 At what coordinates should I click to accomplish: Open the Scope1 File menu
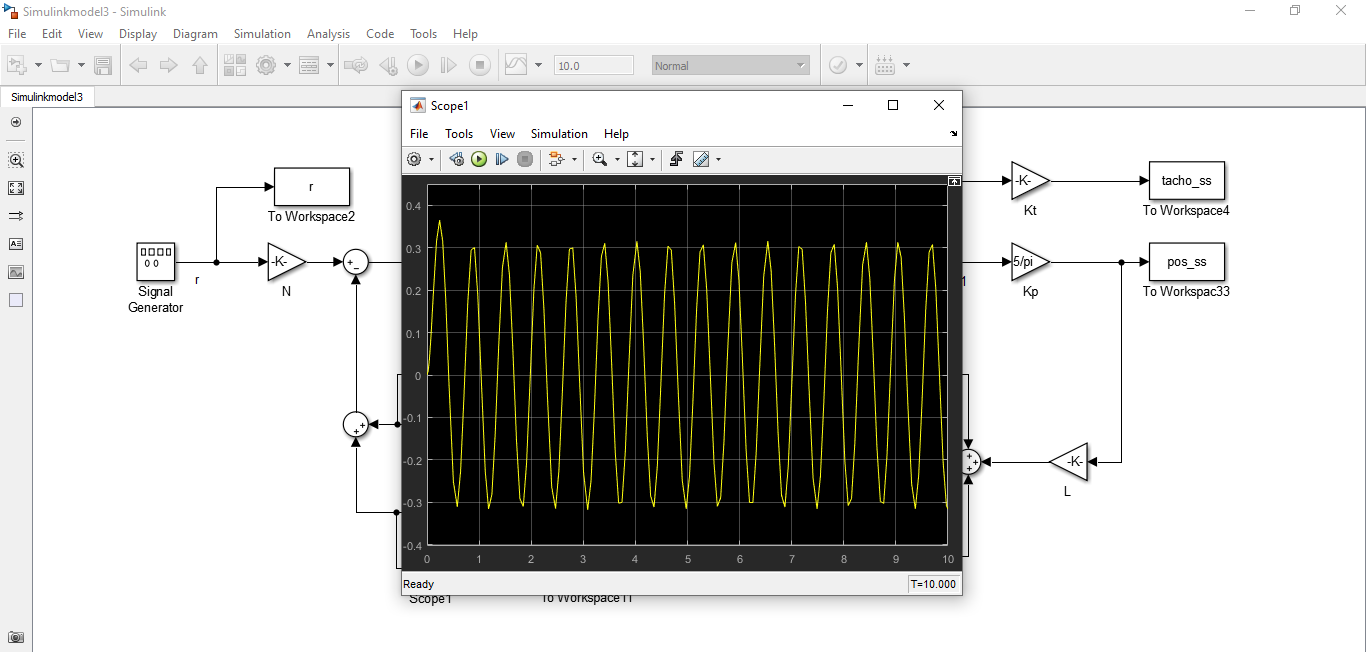(419, 134)
